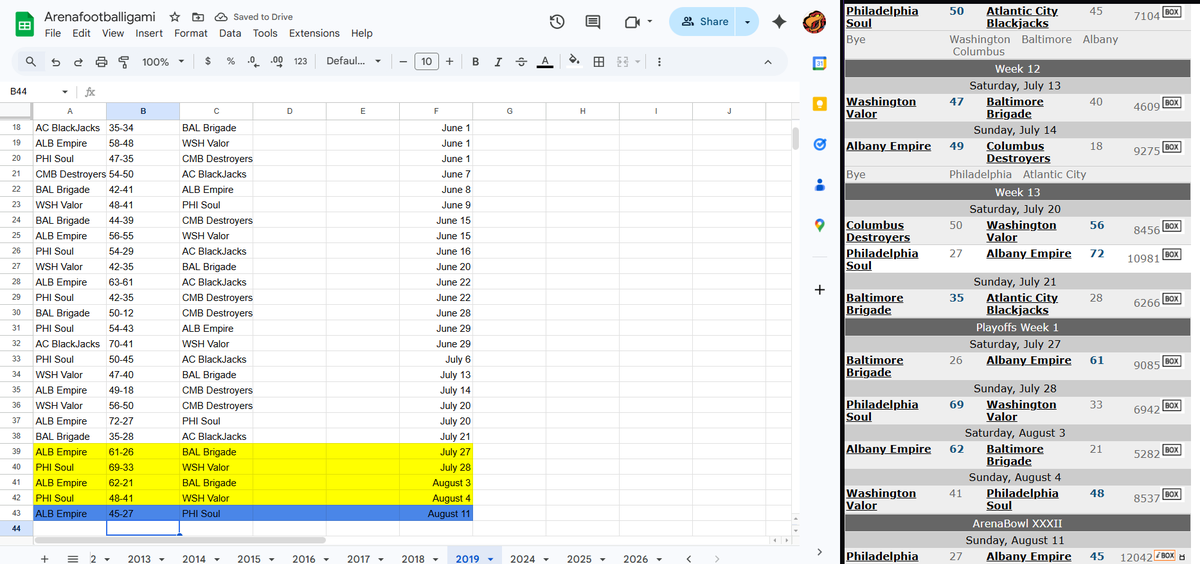Open the all sheets list icon
This screenshot has width=1200, height=564.
pos(71,559)
